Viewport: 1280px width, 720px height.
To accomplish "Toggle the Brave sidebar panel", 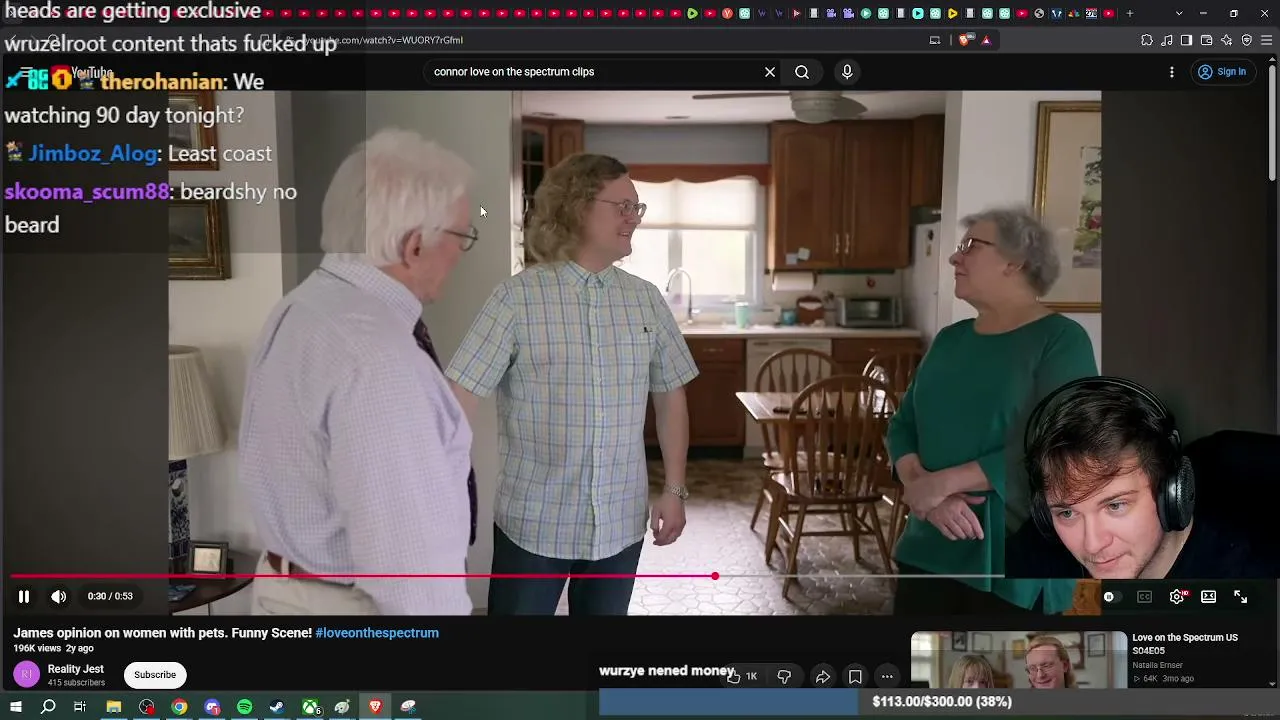I will point(1187,40).
